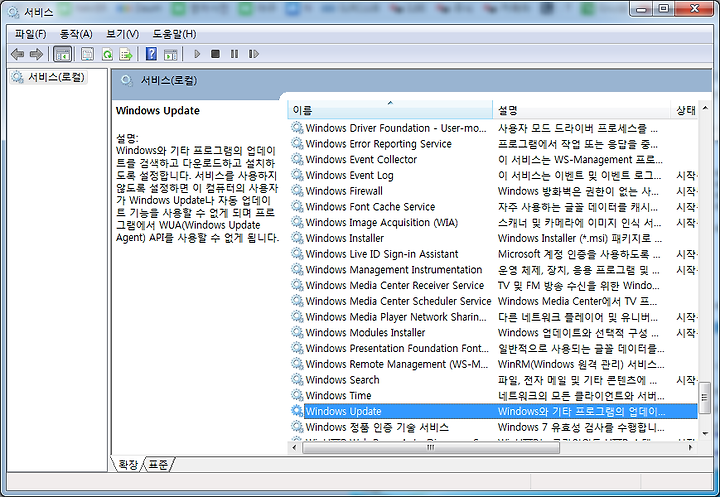720x497 pixels.
Task: Minimize the 서비스 window
Action: click(641, 9)
